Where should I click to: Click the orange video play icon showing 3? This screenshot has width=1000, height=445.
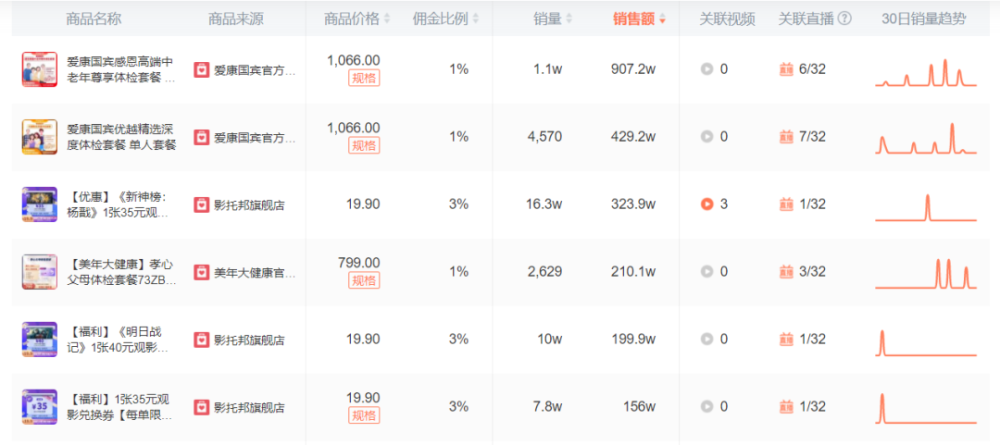pyautogui.click(x=707, y=204)
